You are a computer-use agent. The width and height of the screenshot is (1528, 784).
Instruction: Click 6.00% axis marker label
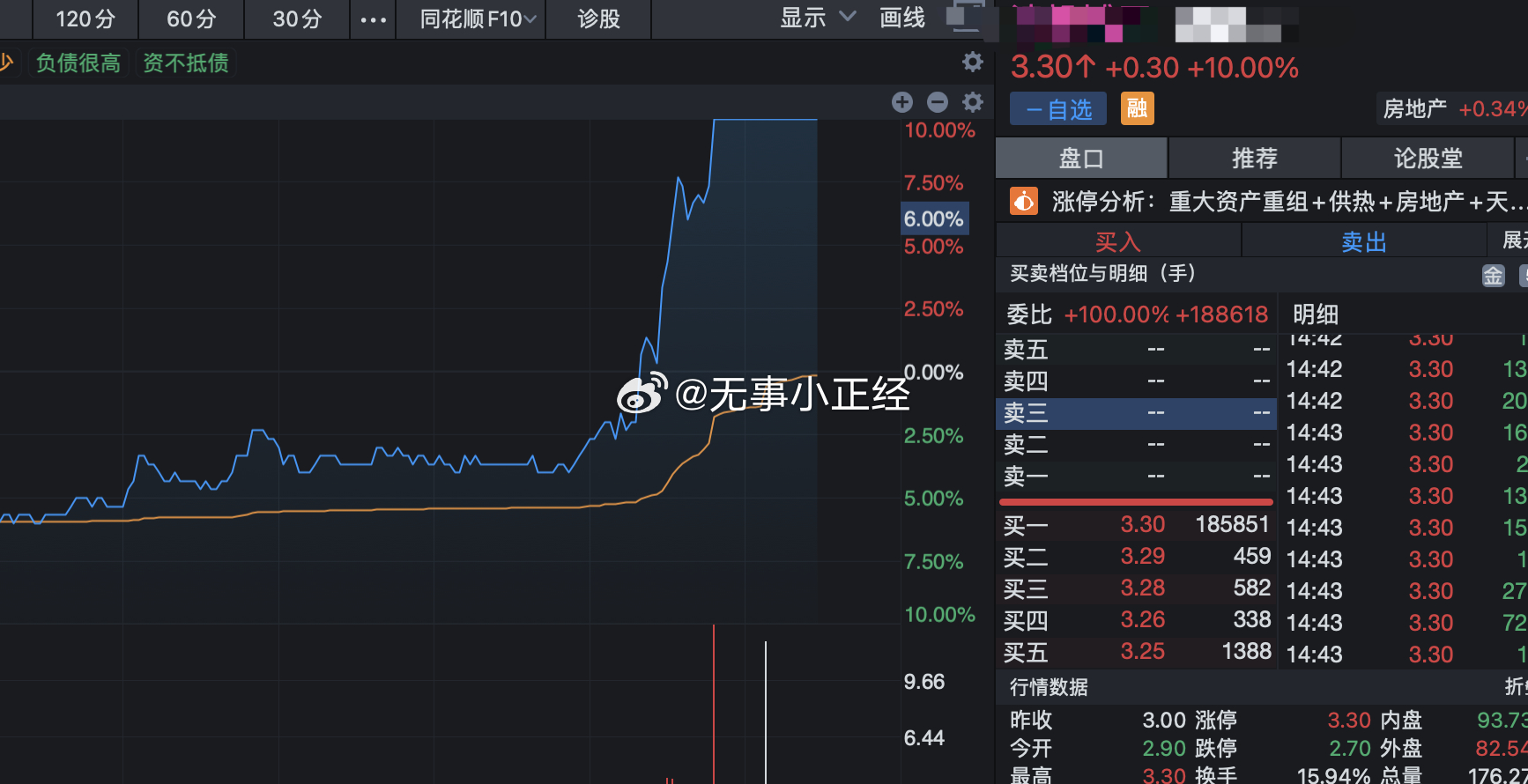coord(934,218)
